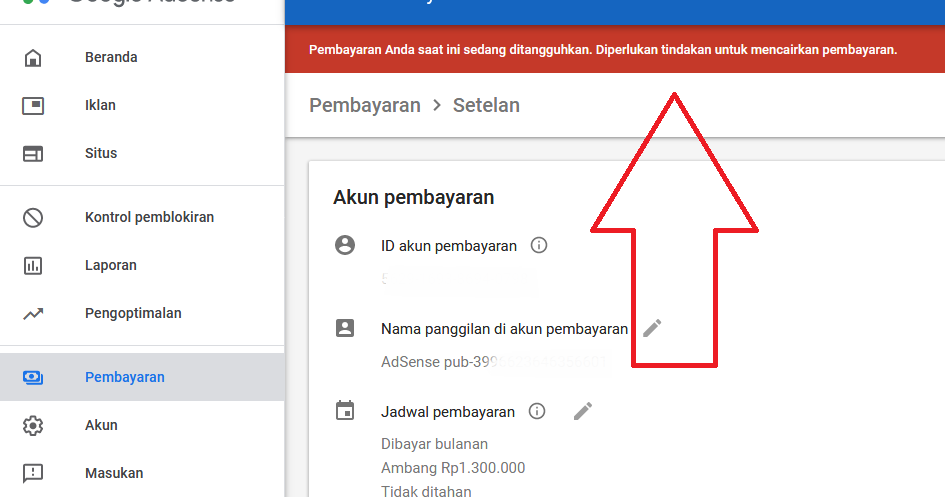Click the Laporan report chart icon

[33, 265]
